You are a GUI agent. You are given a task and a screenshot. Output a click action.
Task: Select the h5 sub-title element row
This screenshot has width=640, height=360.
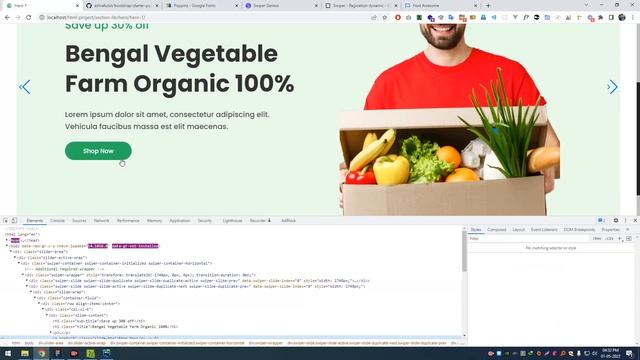pyautogui.click(x=99, y=321)
